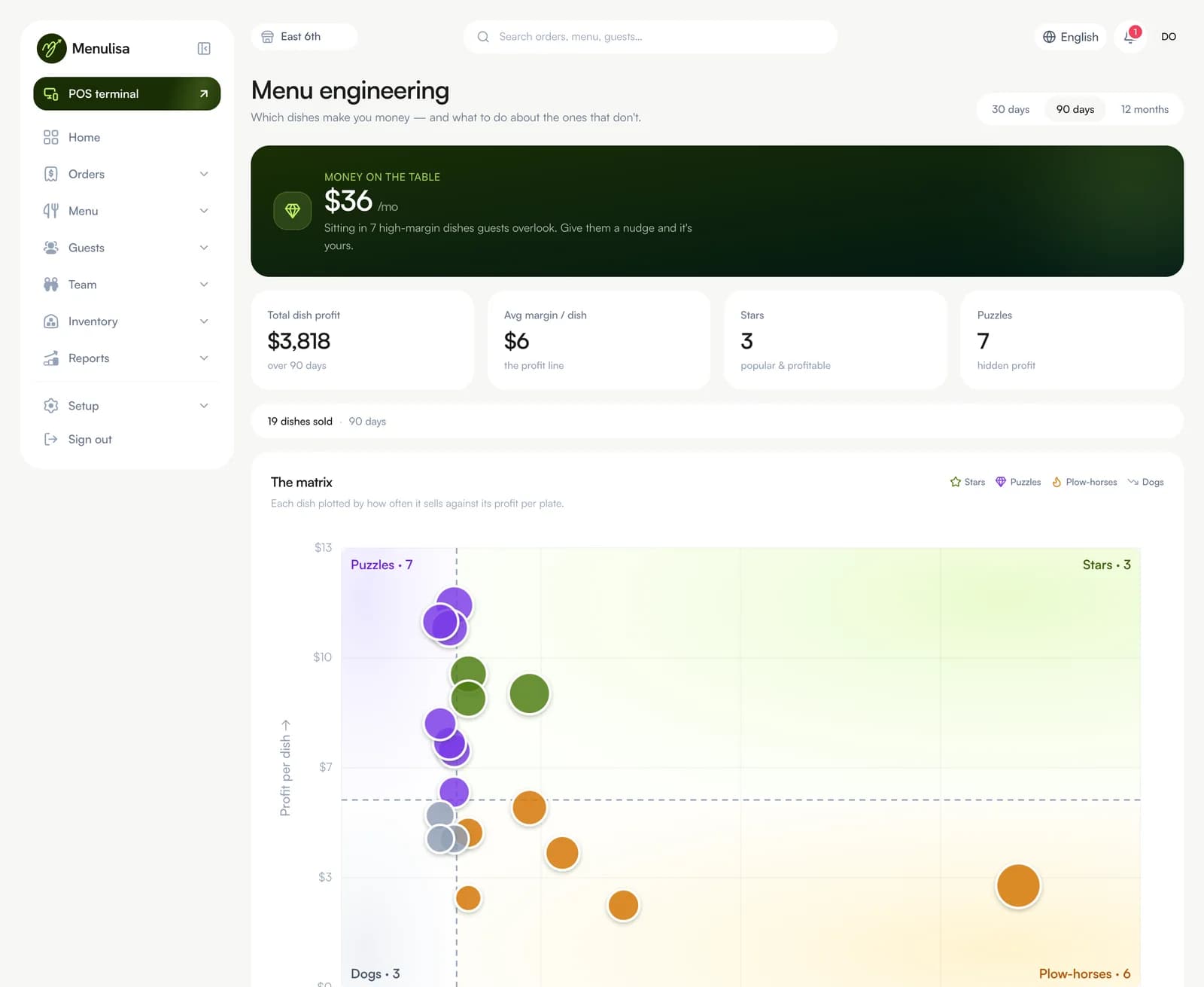Click the East 6th store icon

click(x=267, y=36)
